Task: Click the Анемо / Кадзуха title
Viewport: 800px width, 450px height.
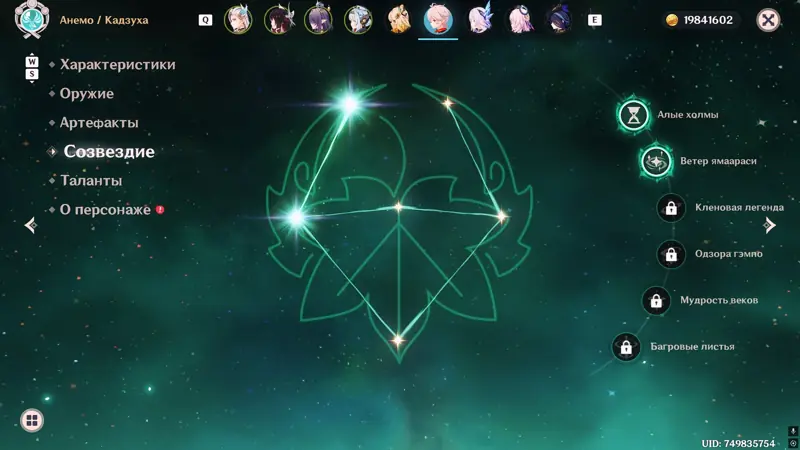Action: [x=104, y=20]
